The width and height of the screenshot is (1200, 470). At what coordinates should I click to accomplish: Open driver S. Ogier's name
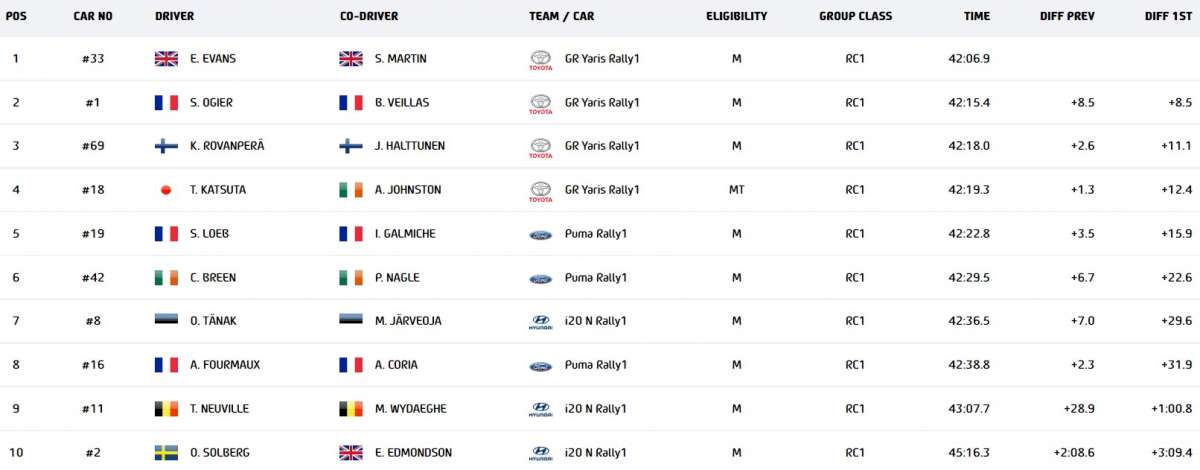(211, 102)
